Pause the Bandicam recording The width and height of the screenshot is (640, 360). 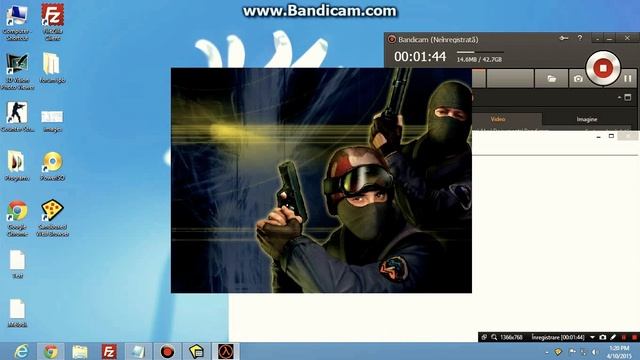pyautogui.click(x=628, y=78)
